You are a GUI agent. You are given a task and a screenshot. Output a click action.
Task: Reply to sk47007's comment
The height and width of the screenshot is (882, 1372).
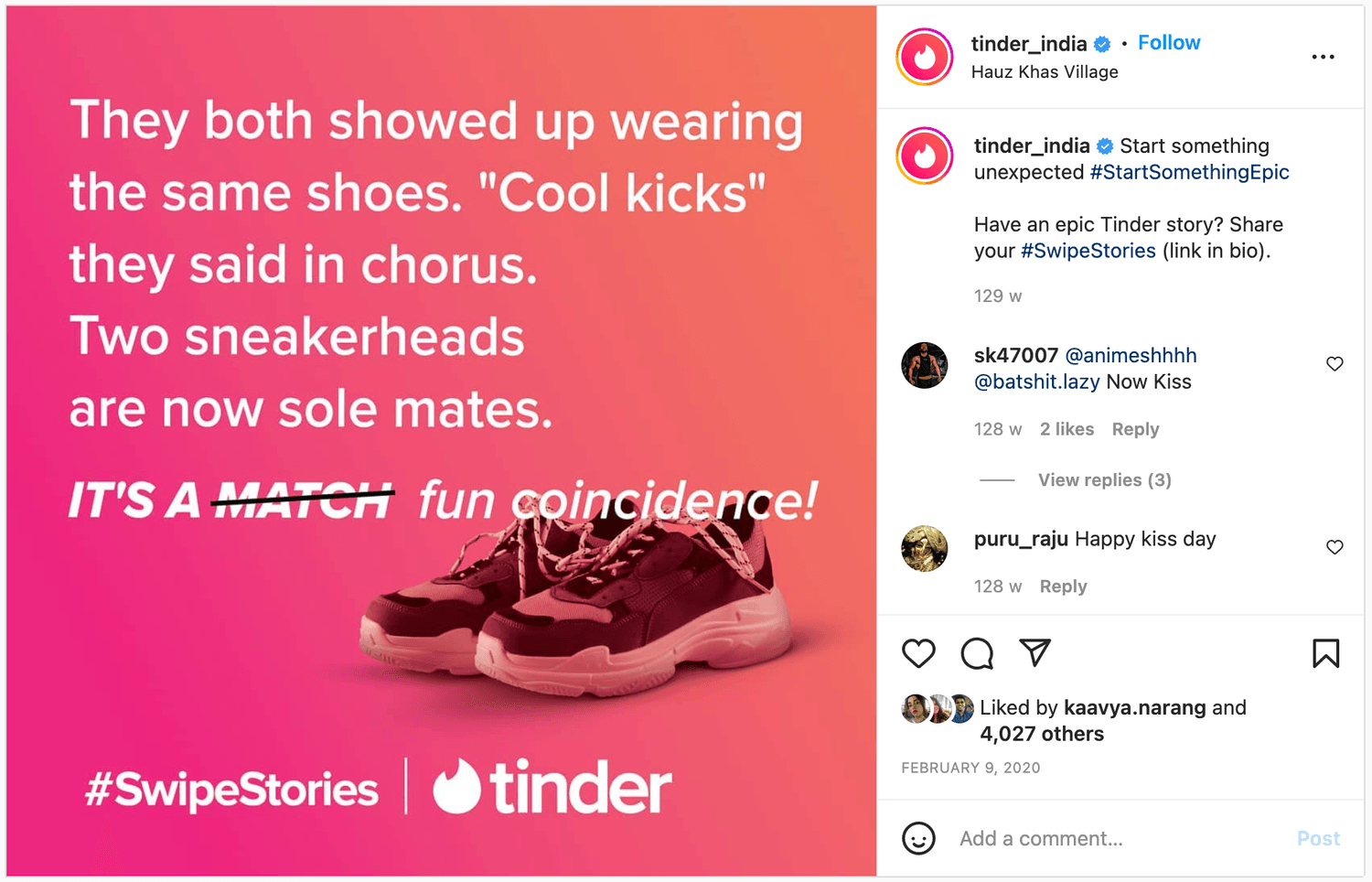(1135, 429)
